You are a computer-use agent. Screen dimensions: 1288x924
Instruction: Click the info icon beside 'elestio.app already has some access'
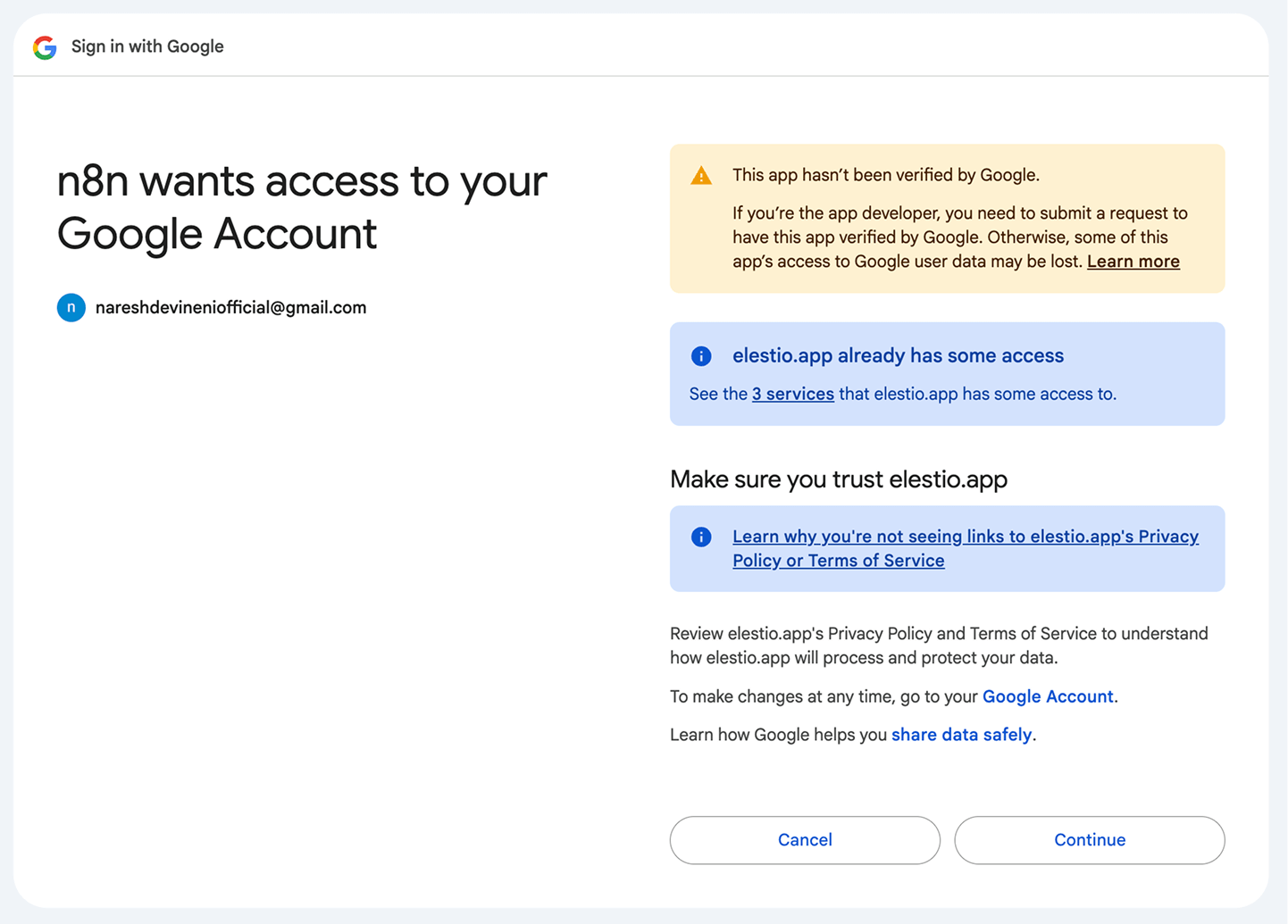701,356
